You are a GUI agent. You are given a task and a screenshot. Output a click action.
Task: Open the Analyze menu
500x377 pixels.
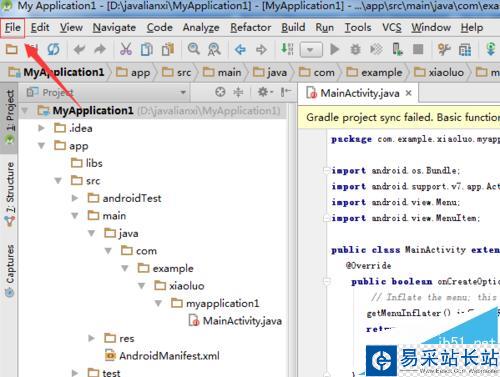(201, 28)
